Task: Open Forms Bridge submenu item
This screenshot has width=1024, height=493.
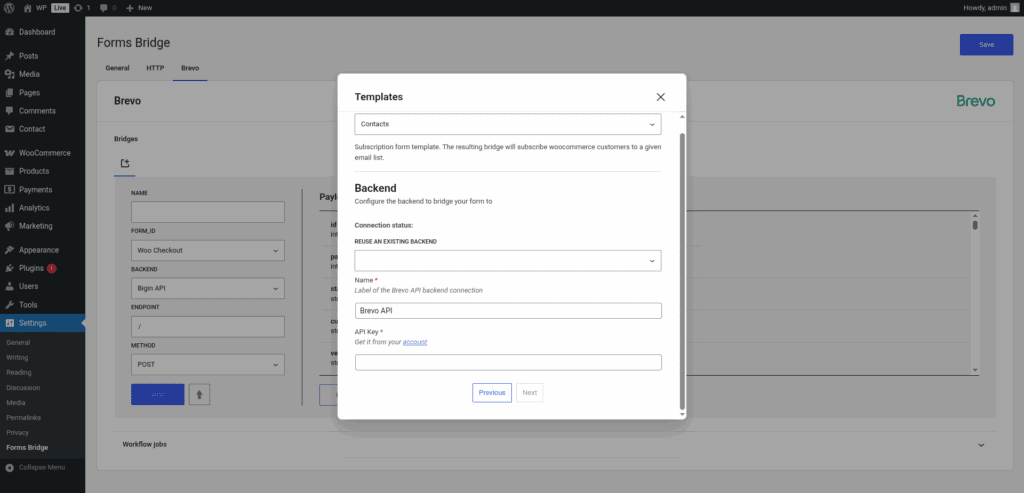Action: (27, 447)
